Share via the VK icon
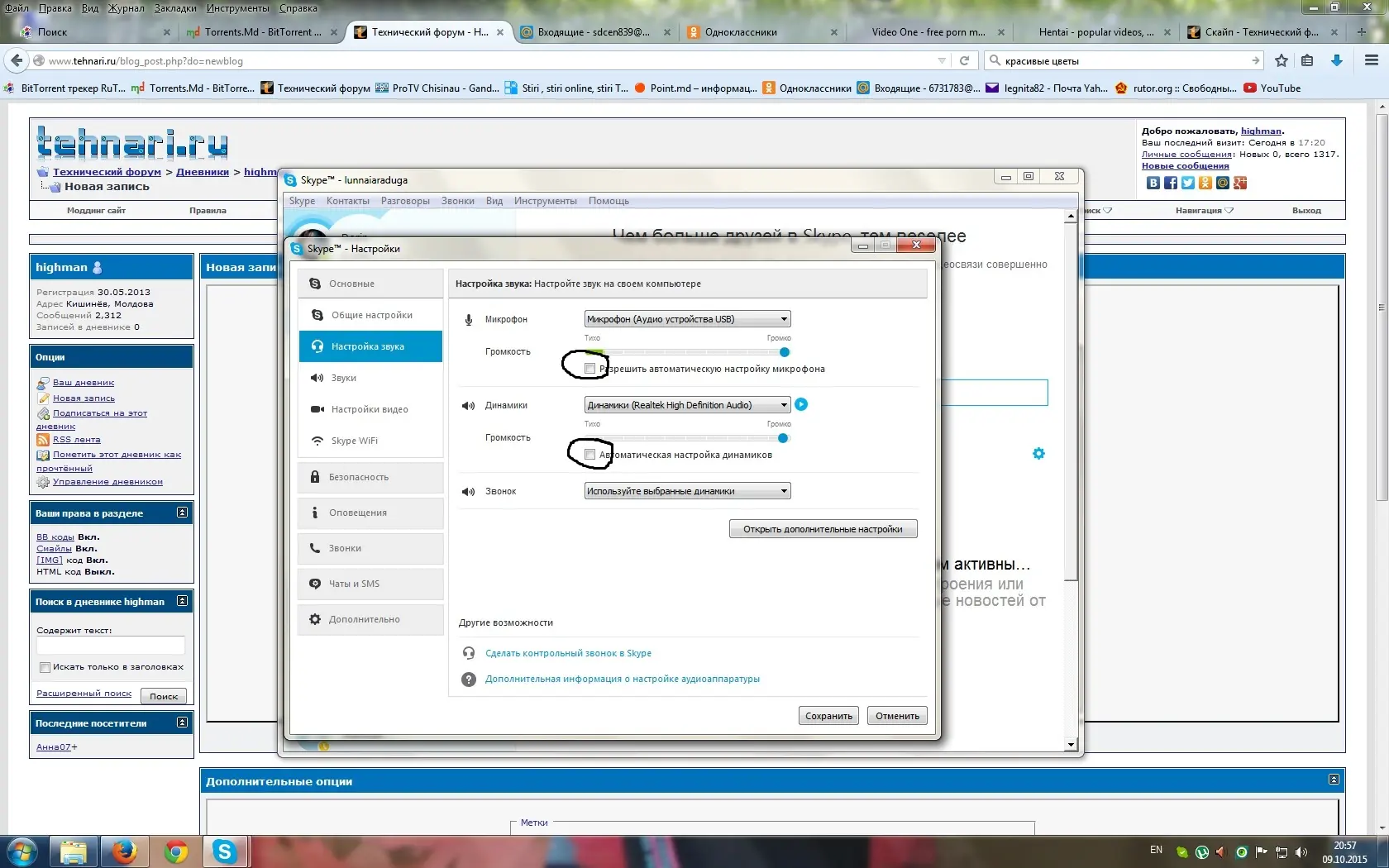The image size is (1389, 868). click(1153, 183)
